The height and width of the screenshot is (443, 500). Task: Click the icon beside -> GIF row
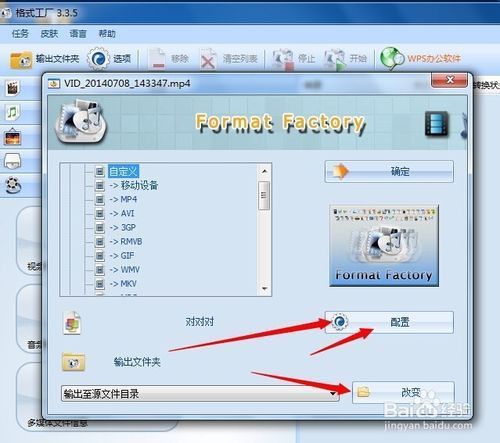click(99, 256)
